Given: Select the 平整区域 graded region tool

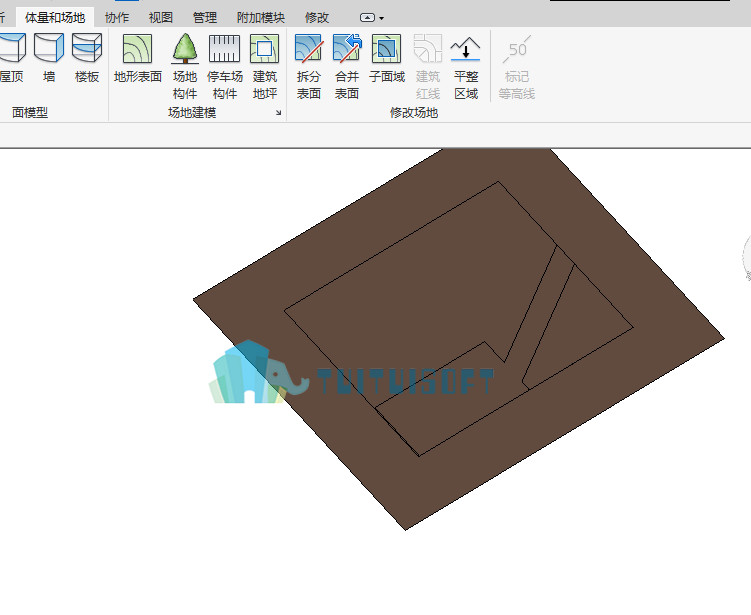Looking at the screenshot, I should 466,66.
